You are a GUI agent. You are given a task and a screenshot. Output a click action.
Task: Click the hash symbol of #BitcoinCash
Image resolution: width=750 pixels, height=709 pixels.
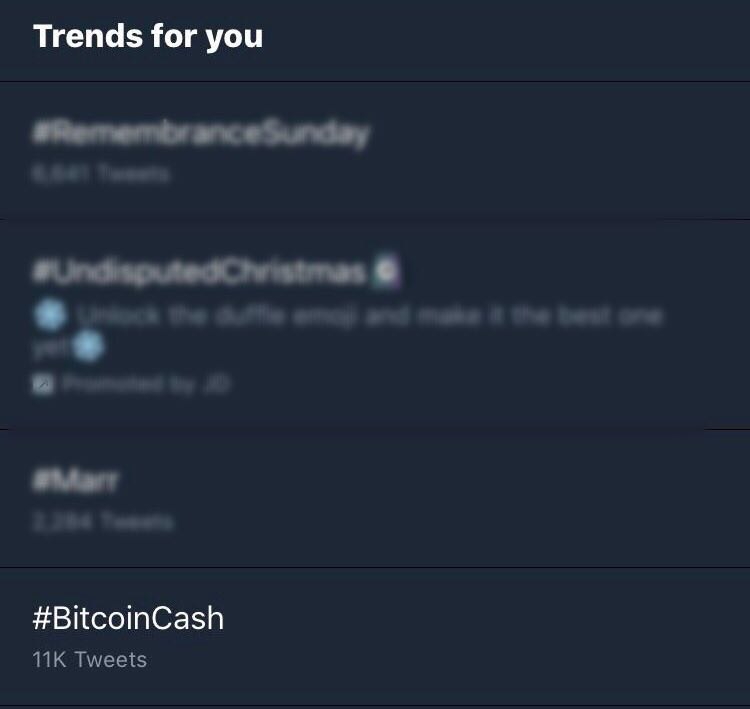pos(42,618)
